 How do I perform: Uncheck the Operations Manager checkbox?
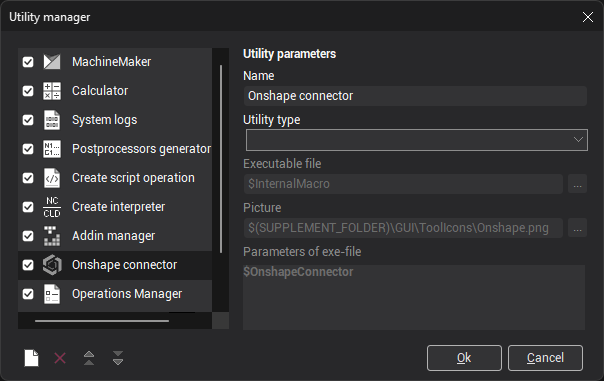tap(28, 294)
